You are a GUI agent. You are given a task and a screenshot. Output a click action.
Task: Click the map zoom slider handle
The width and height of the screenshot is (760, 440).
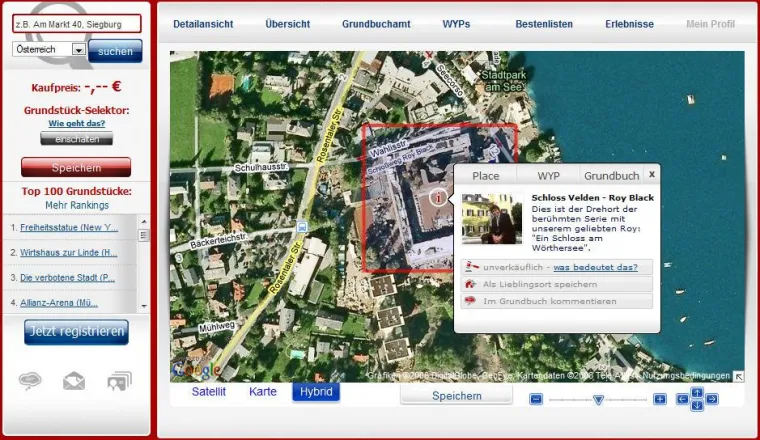598,400
